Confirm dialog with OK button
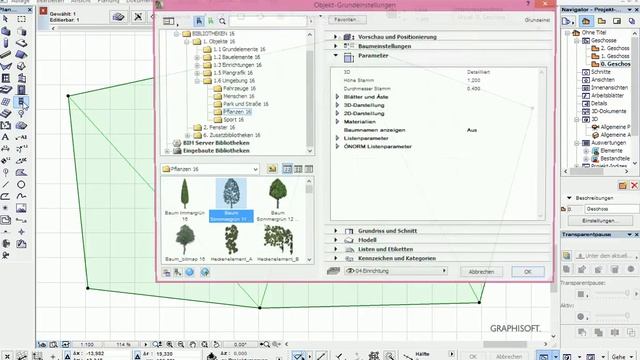Viewport: 640px width, 360px height. (528, 271)
